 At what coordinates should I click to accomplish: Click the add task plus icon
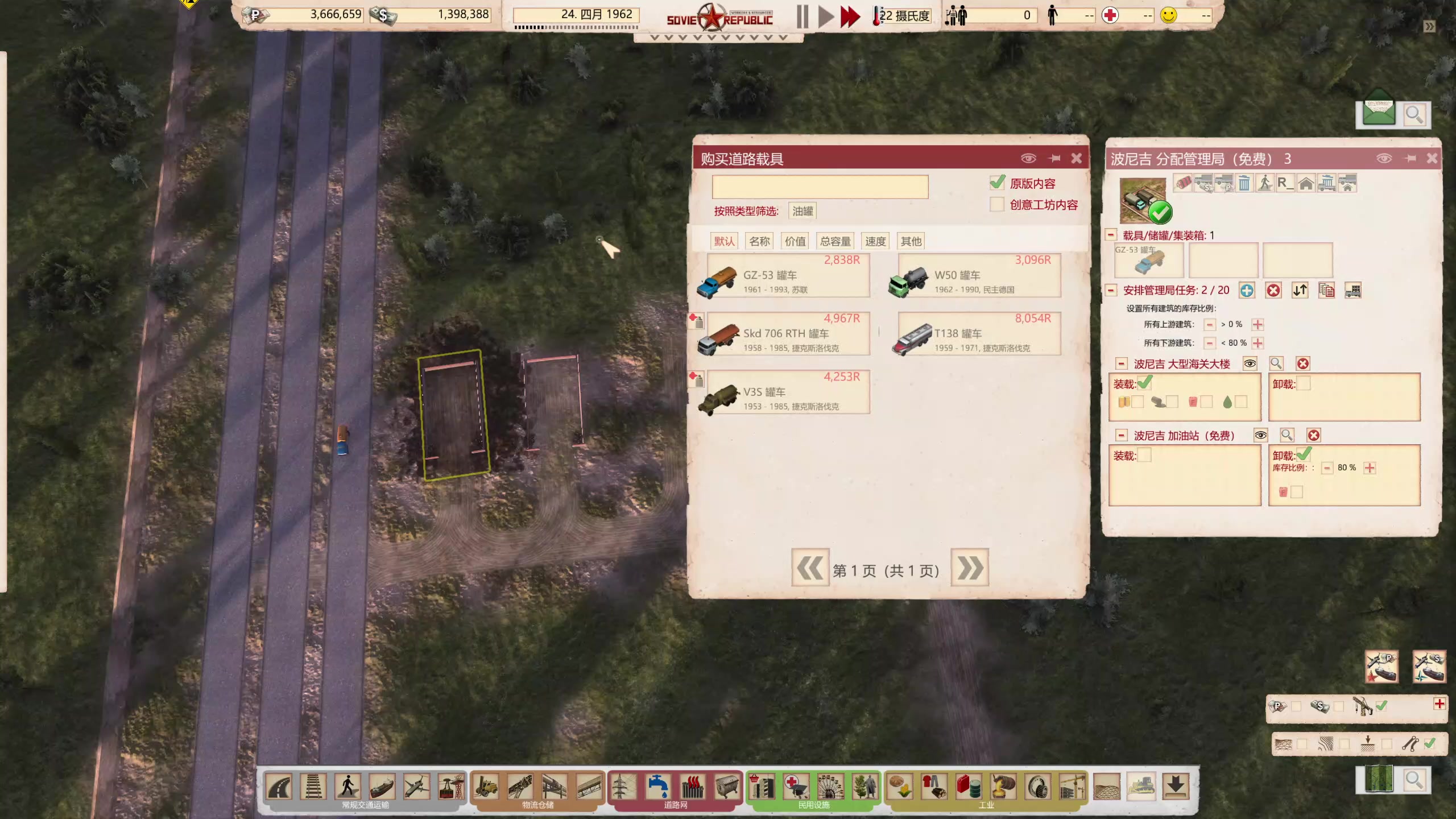click(x=1247, y=291)
